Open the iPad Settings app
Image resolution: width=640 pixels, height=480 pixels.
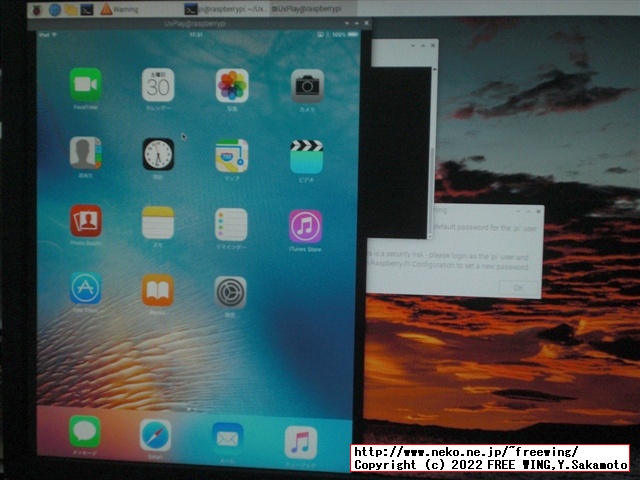pyautogui.click(x=230, y=293)
